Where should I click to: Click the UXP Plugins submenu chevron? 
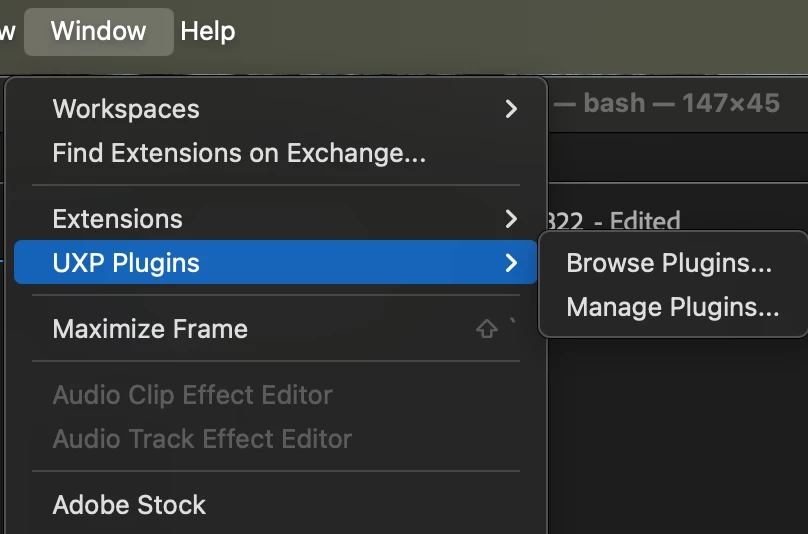pyautogui.click(x=511, y=263)
